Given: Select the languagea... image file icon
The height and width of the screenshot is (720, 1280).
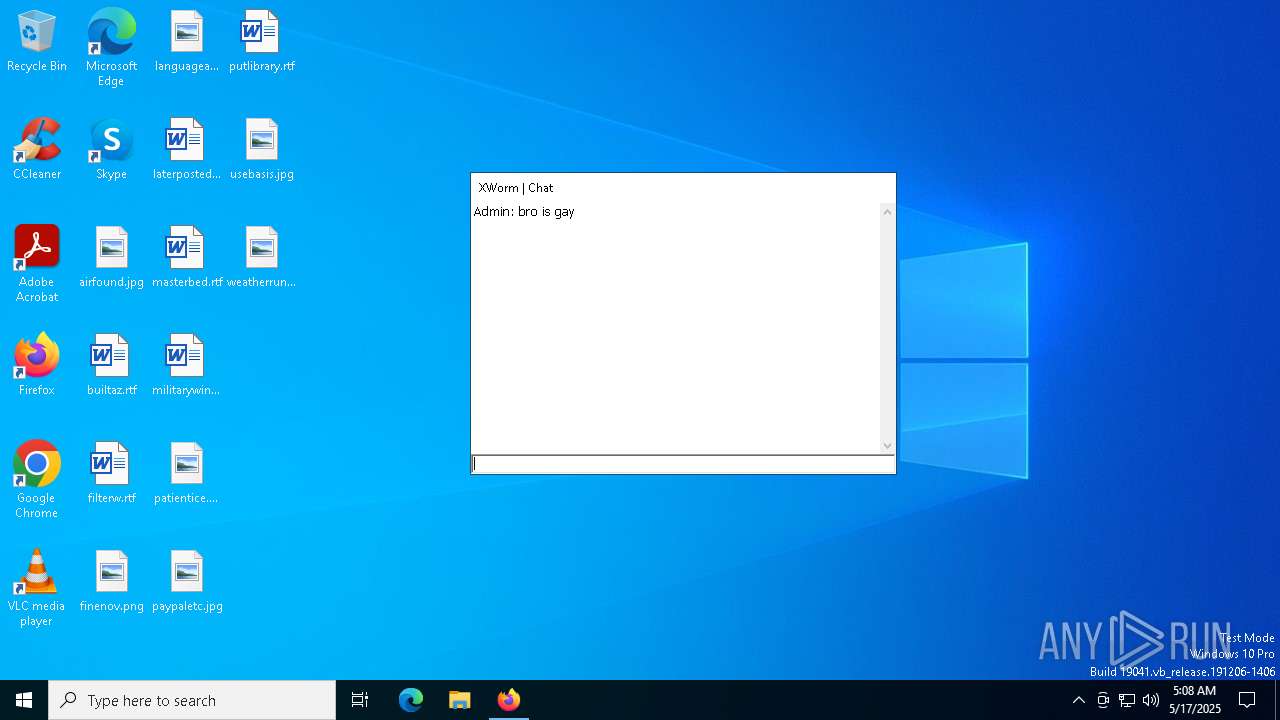Looking at the screenshot, I should click(187, 42).
